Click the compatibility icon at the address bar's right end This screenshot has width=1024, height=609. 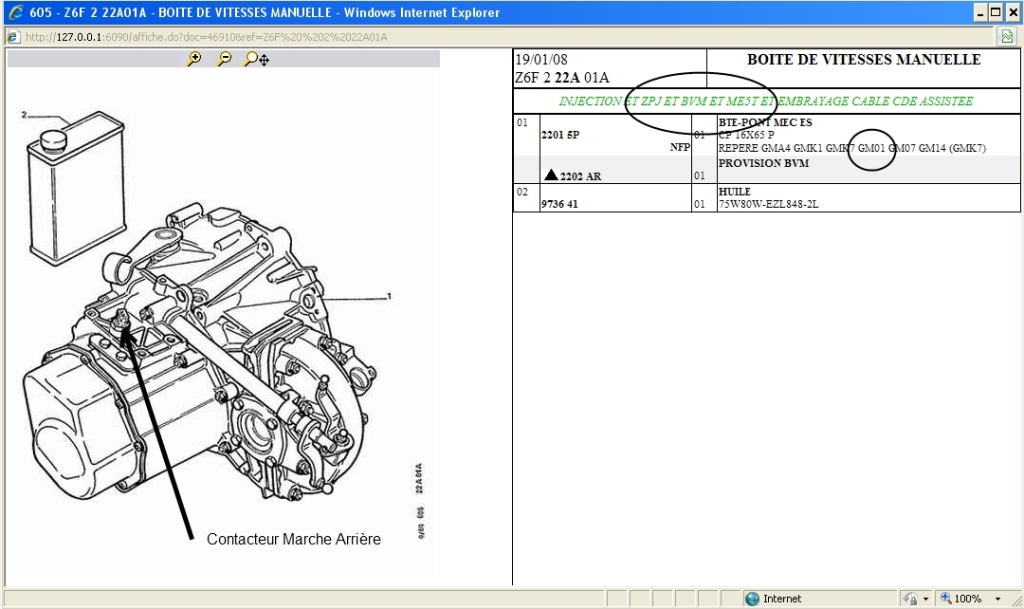(x=1007, y=37)
